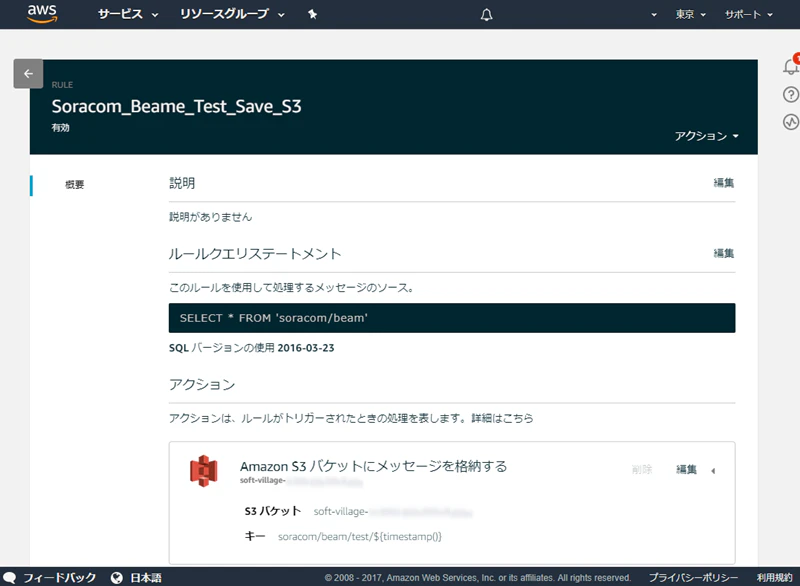Click the side panel alert bell icon
This screenshot has width=800, height=586.
[x=791, y=66]
